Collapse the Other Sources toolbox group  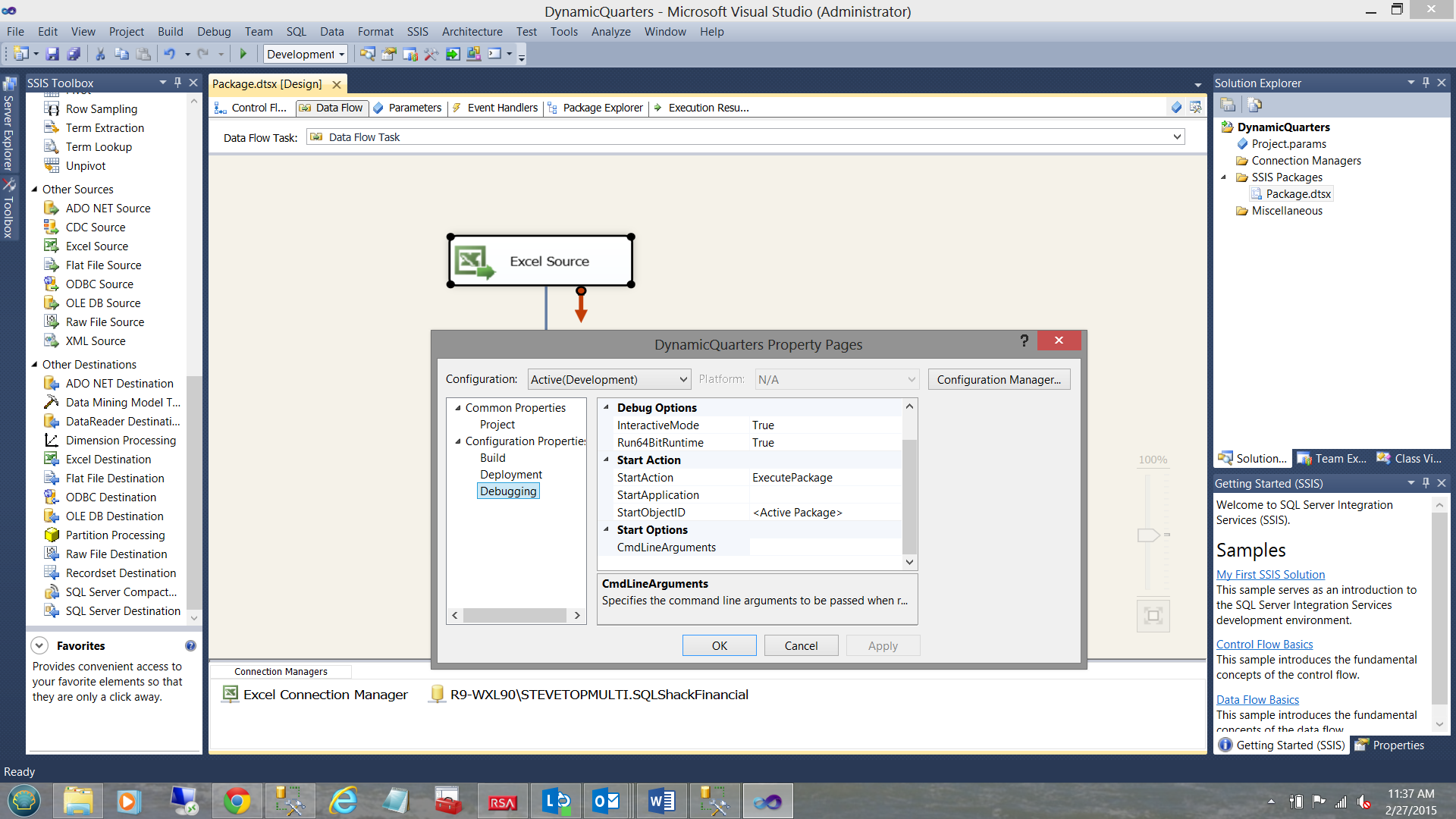coord(34,190)
